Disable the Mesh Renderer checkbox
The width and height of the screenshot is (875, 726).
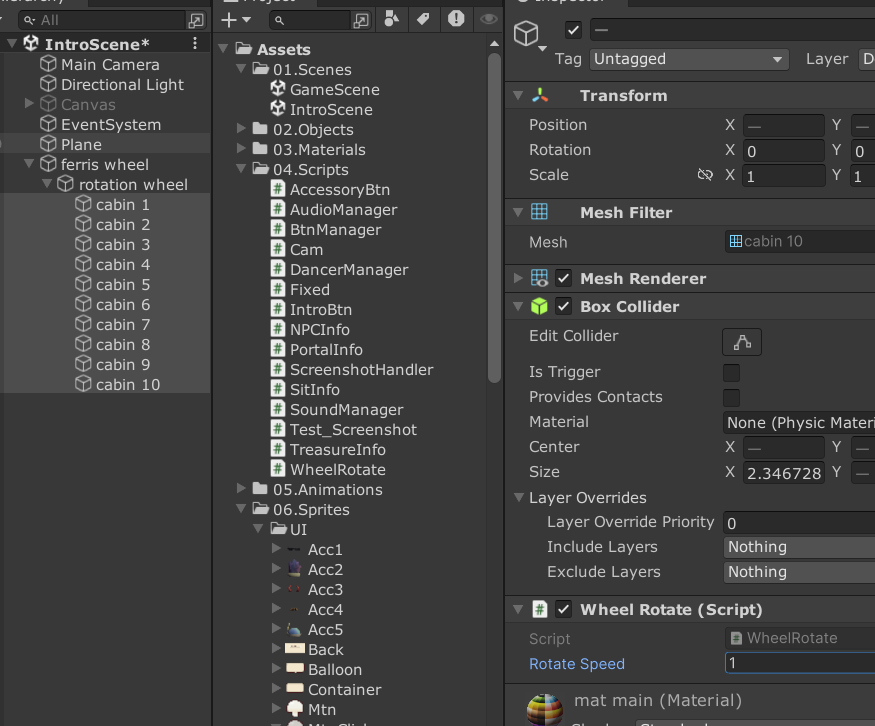564,278
